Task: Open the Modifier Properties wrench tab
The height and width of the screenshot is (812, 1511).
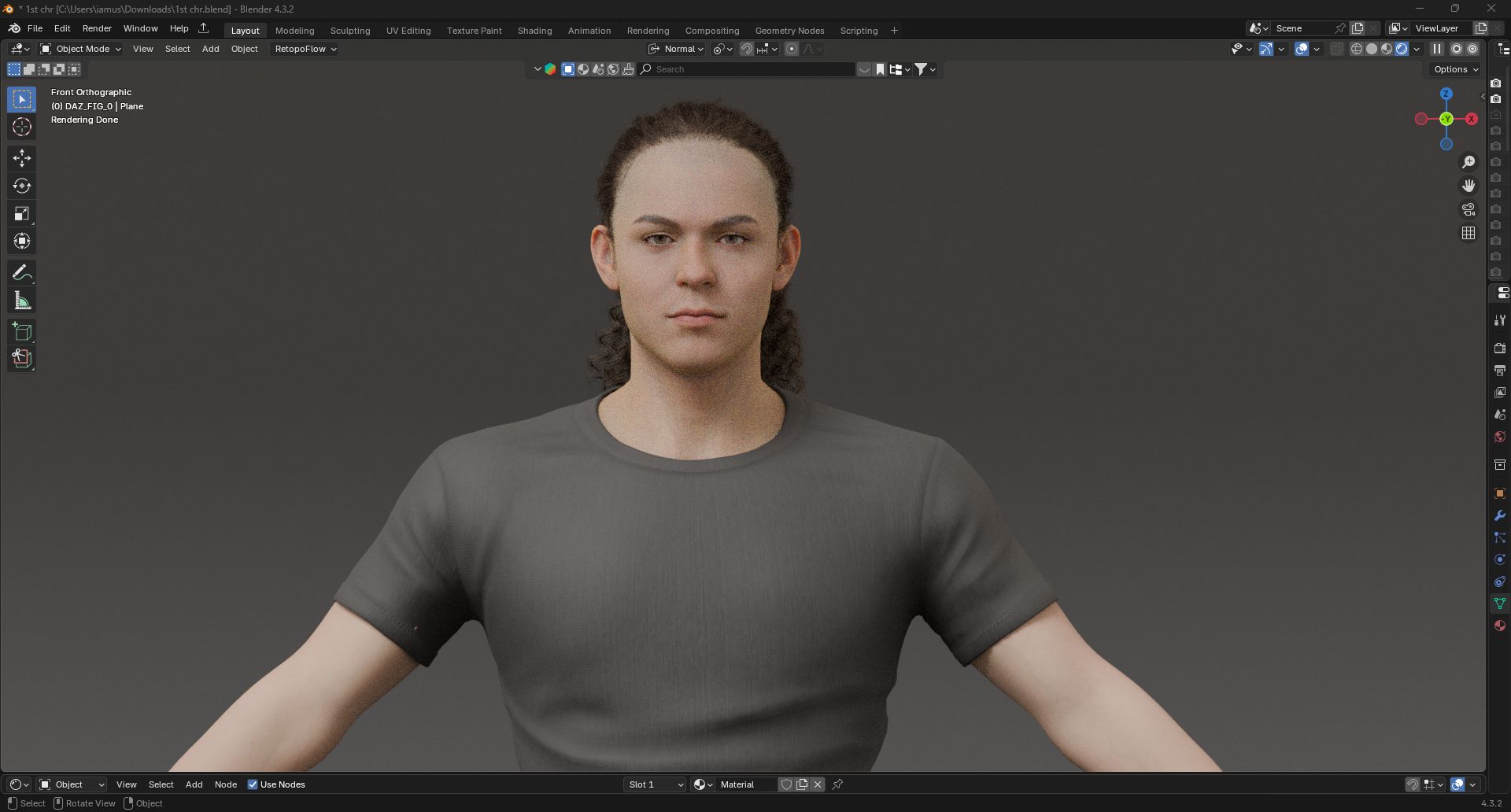Action: point(1499,515)
